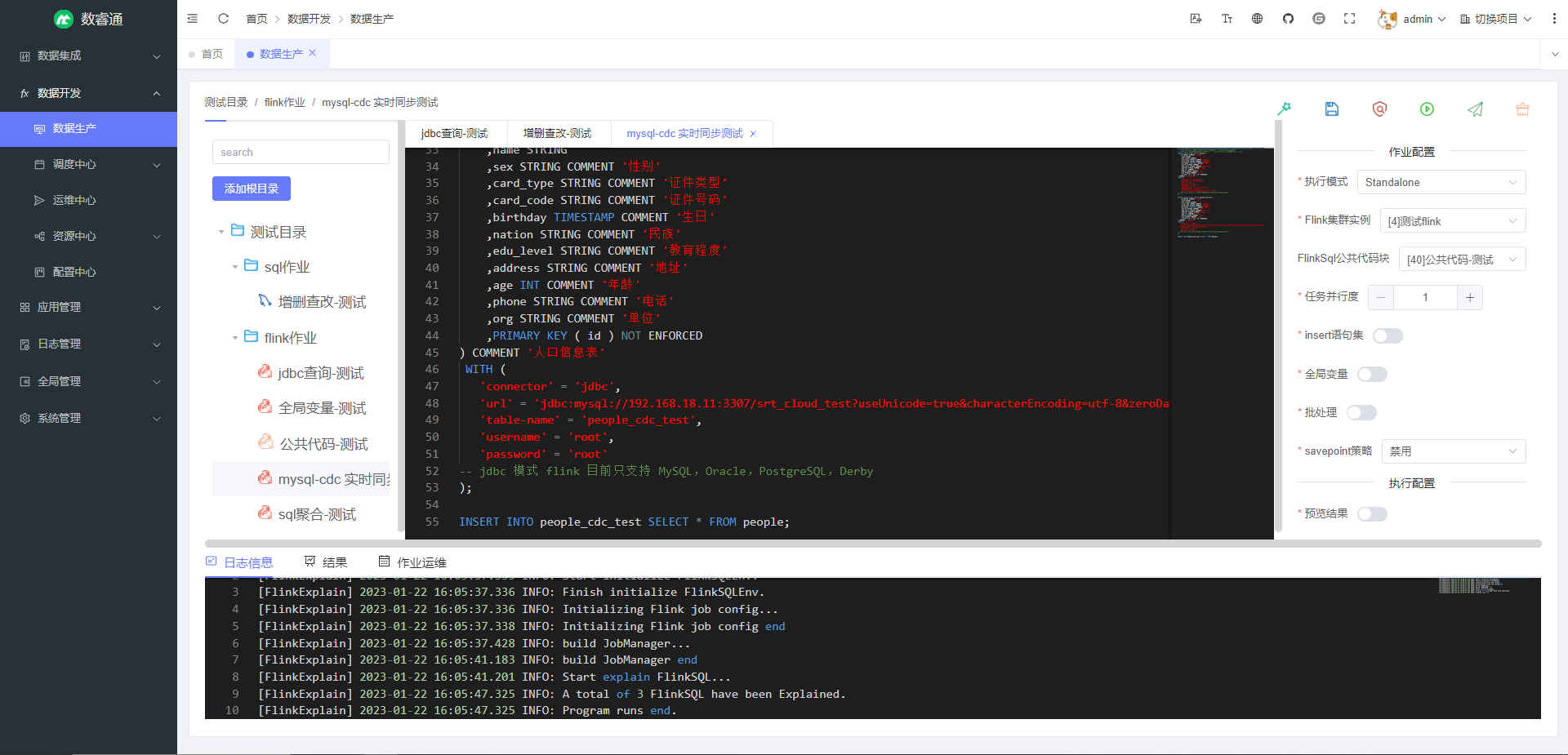
Task: Toggle the insert语句集 switch
Action: click(x=1388, y=335)
